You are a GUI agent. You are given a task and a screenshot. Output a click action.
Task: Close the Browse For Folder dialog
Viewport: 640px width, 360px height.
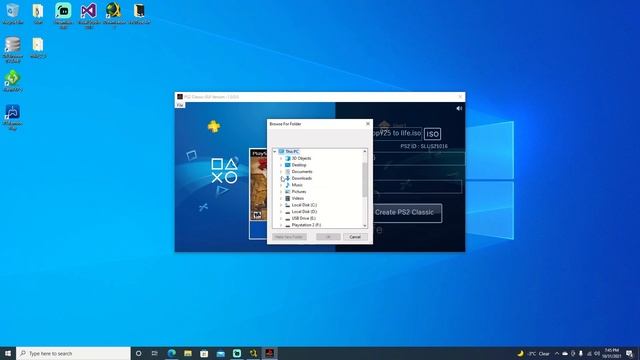pyautogui.click(x=368, y=124)
